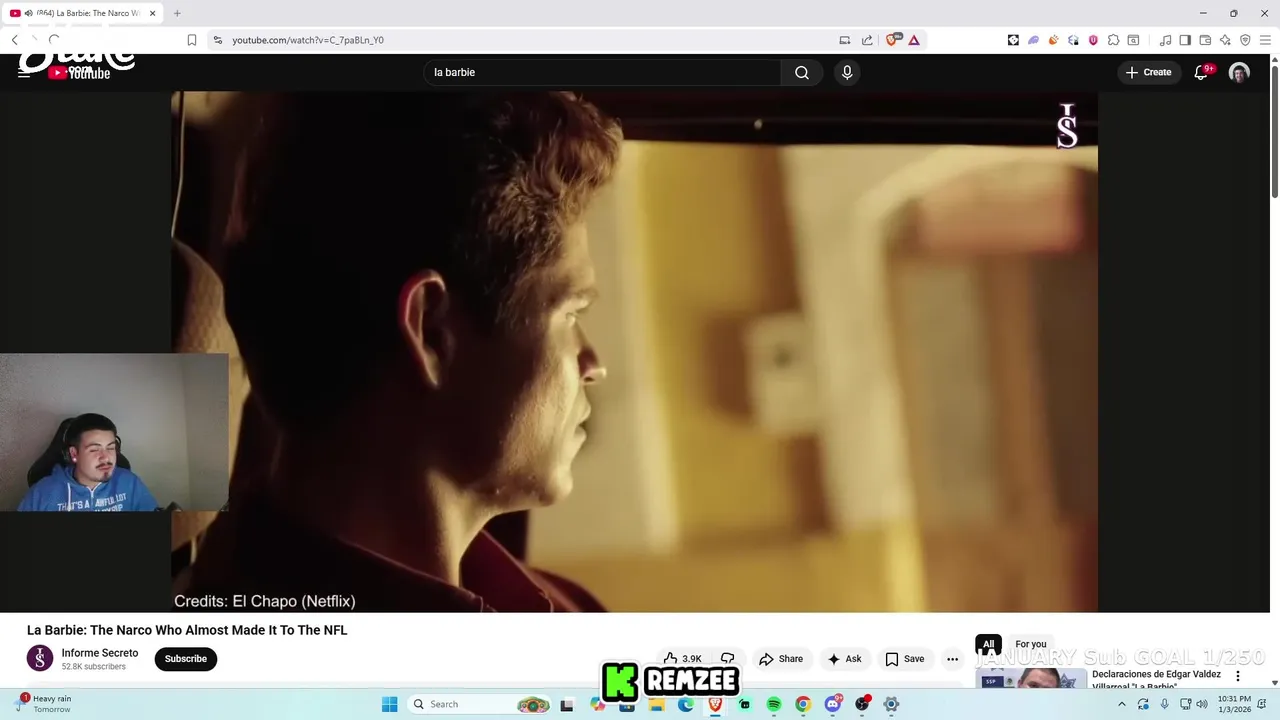Click the Ask AI button
The image size is (1280, 720).
[844, 659]
